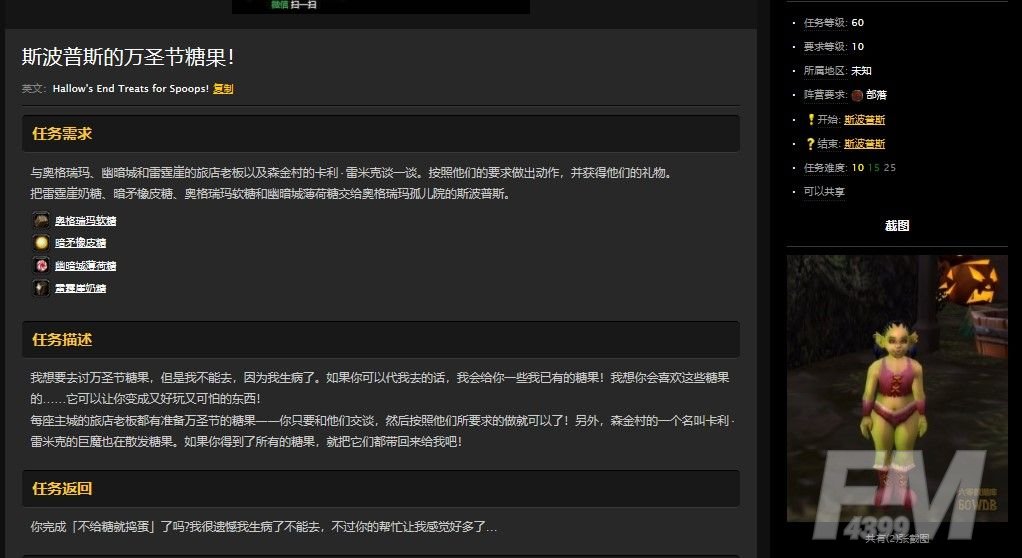Image resolution: width=1022 pixels, height=558 pixels.
Task: Click the yellow question mark quest end icon
Action: tap(810, 143)
